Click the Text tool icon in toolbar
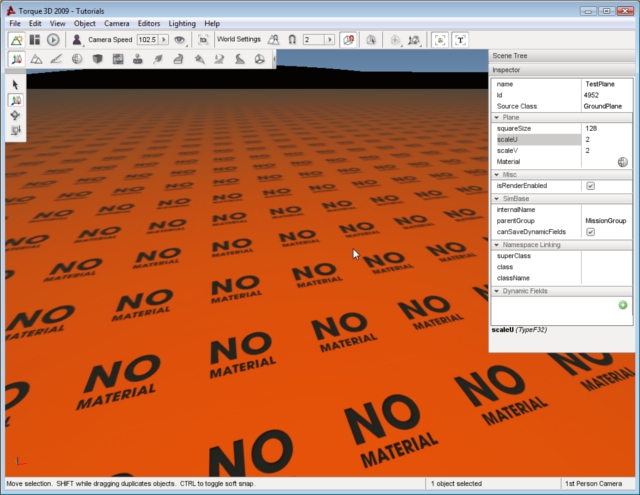640x495 pixels. click(x=461, y=39)
